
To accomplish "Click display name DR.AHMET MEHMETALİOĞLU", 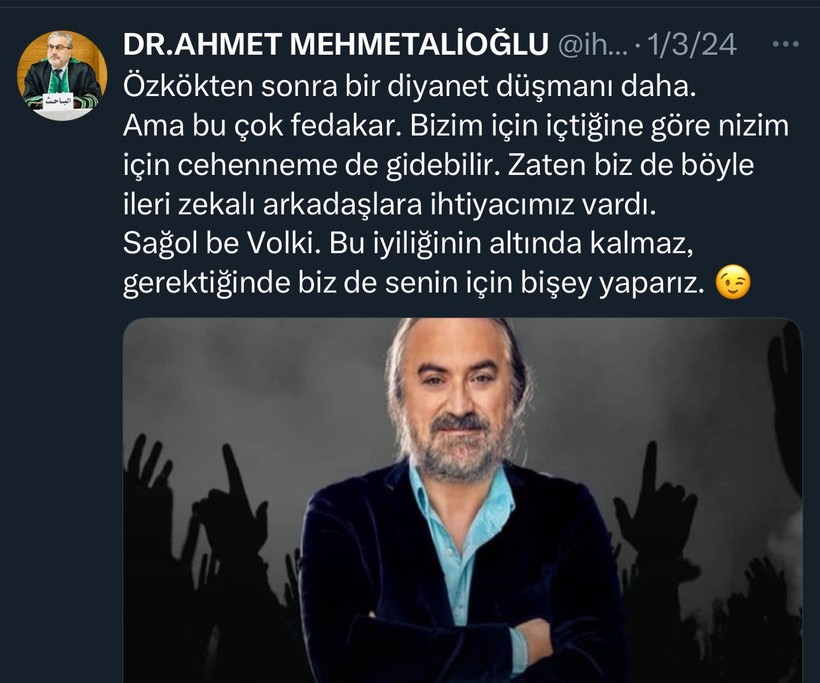I will (x=336, y=44).
